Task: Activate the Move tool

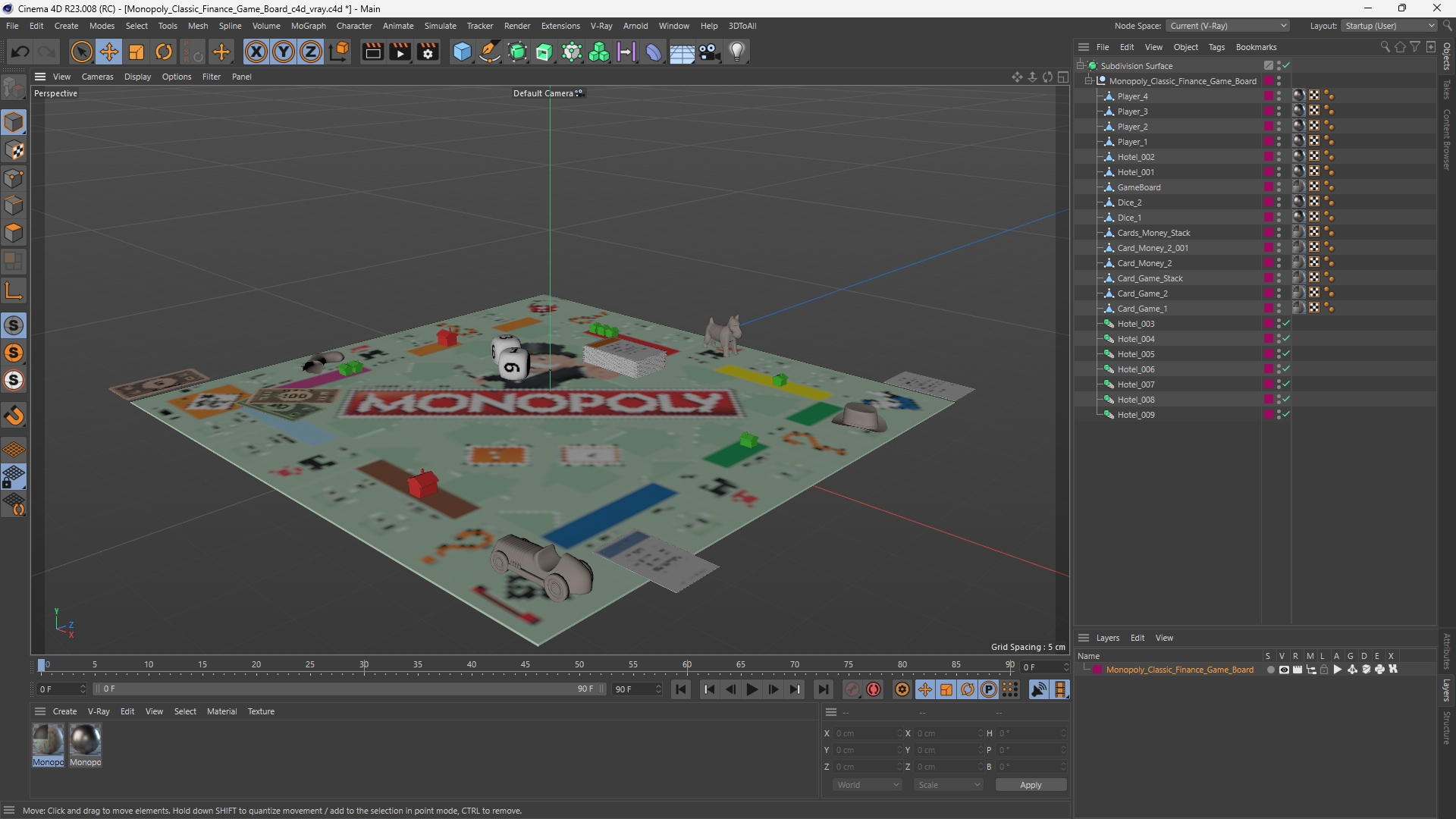Action: coord(109,52)
